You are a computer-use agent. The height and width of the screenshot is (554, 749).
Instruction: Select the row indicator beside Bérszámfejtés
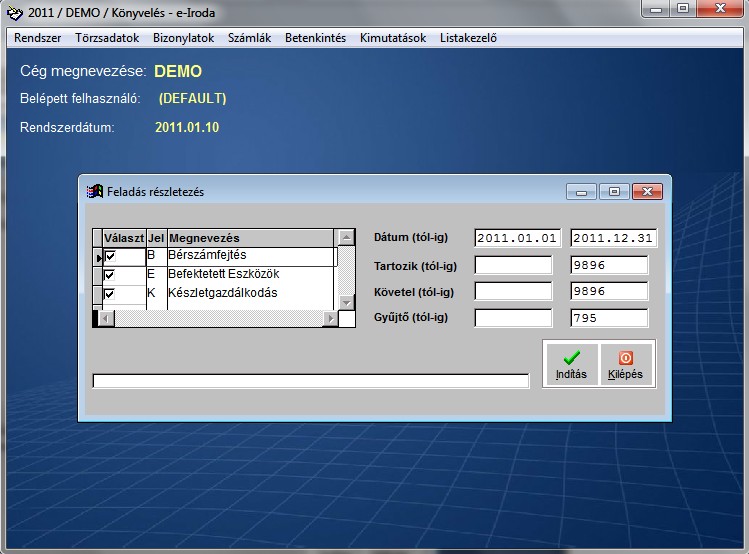pos(98,258)
